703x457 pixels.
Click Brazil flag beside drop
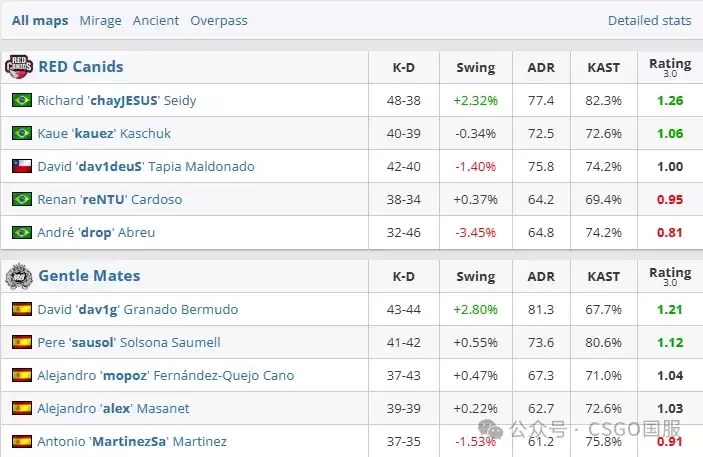tap(22, 232)
